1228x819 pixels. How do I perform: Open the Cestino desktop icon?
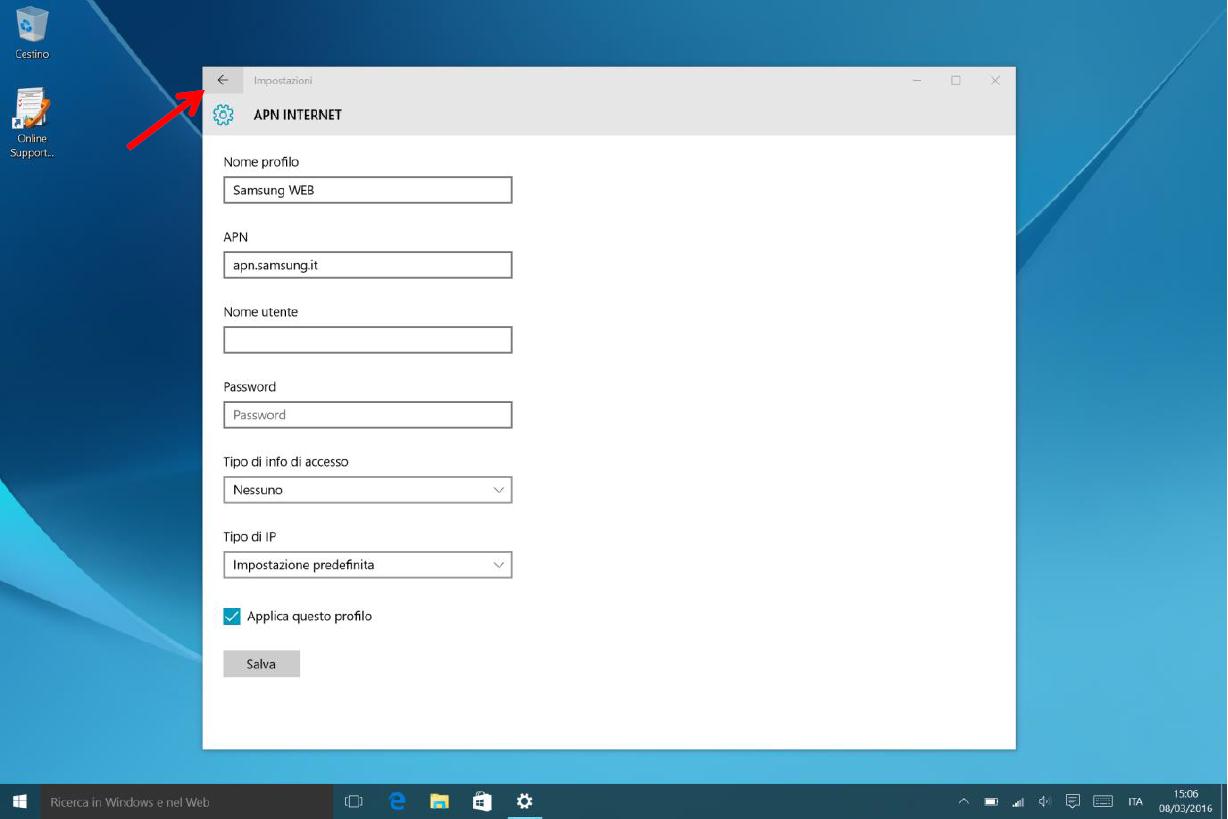(32, 33)
